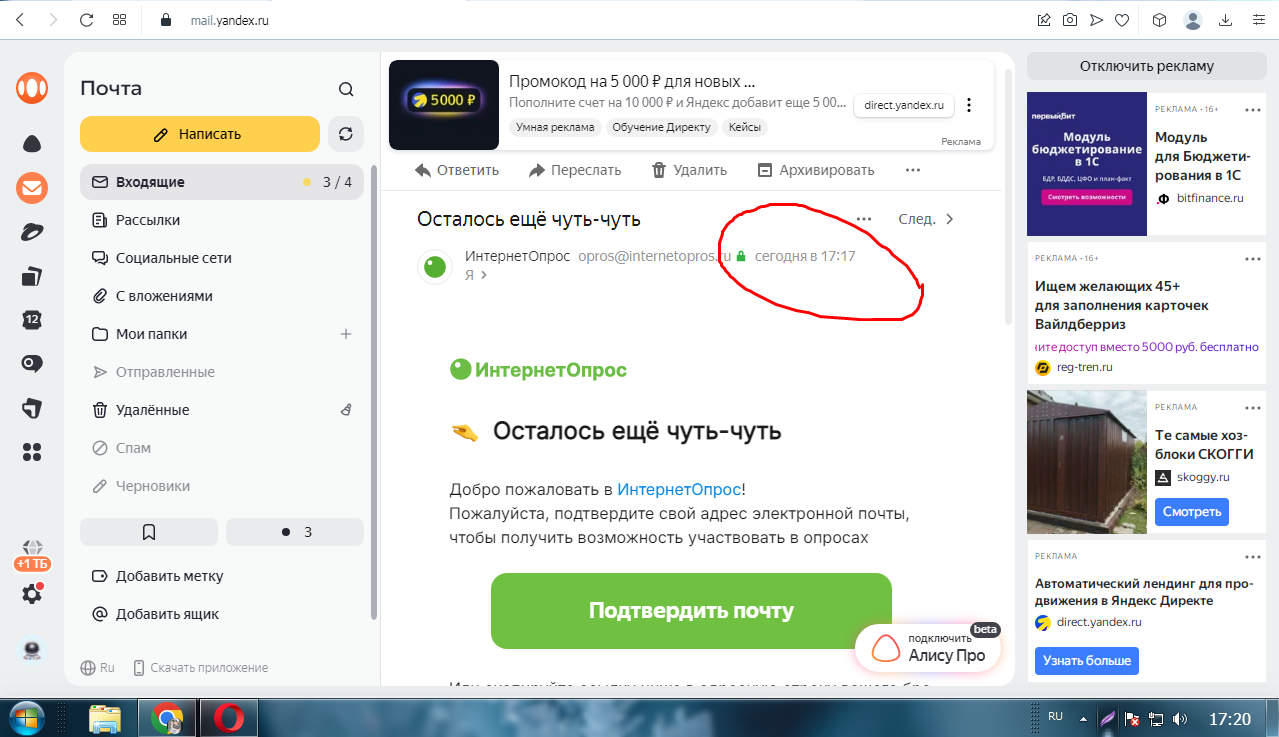Switch language via Ru link
1279x737 pixels.
click(x=98, y=668)
